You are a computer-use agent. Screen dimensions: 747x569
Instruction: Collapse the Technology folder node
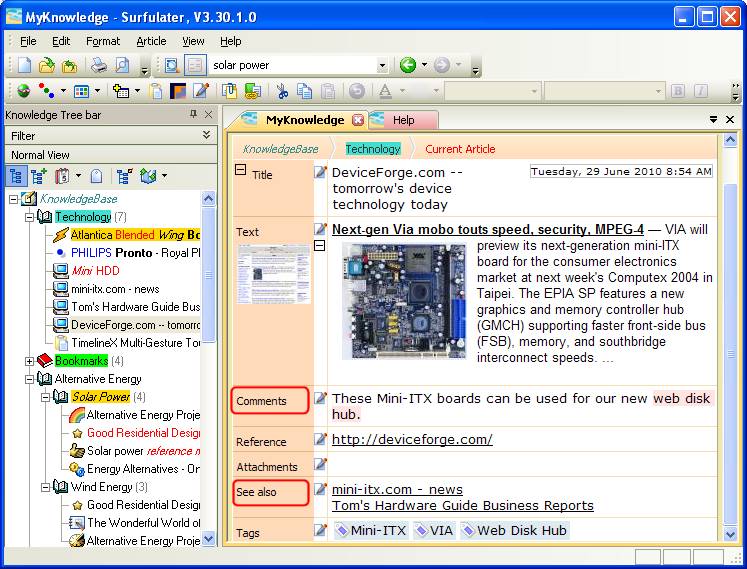[30, 217]
